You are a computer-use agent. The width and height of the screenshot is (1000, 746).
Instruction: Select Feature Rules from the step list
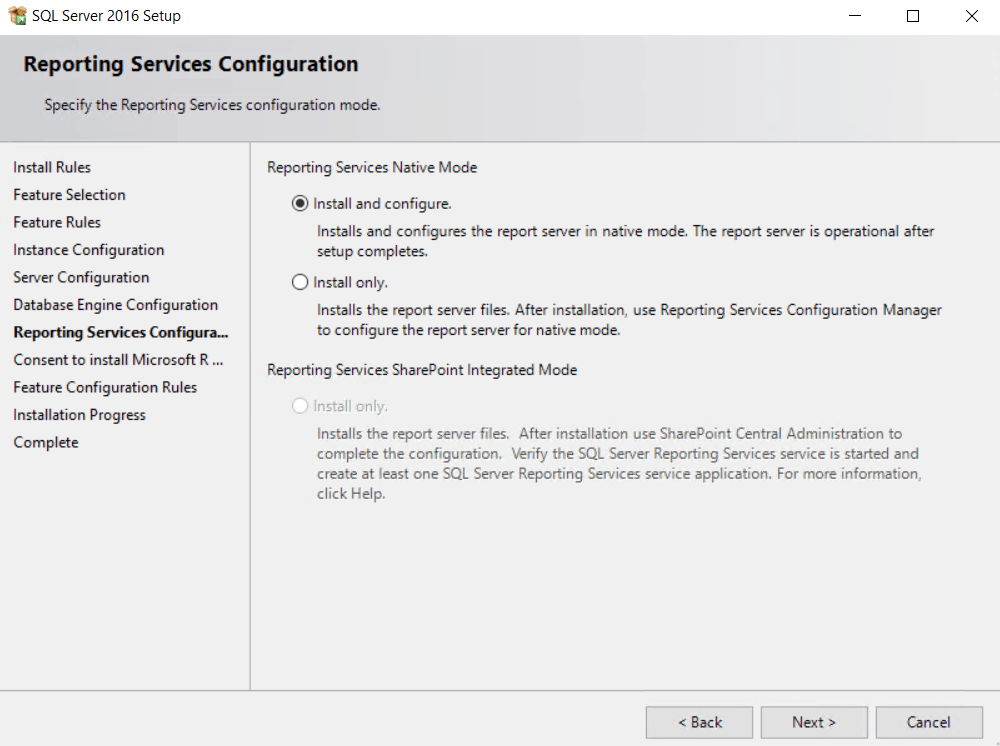(56, 222)
